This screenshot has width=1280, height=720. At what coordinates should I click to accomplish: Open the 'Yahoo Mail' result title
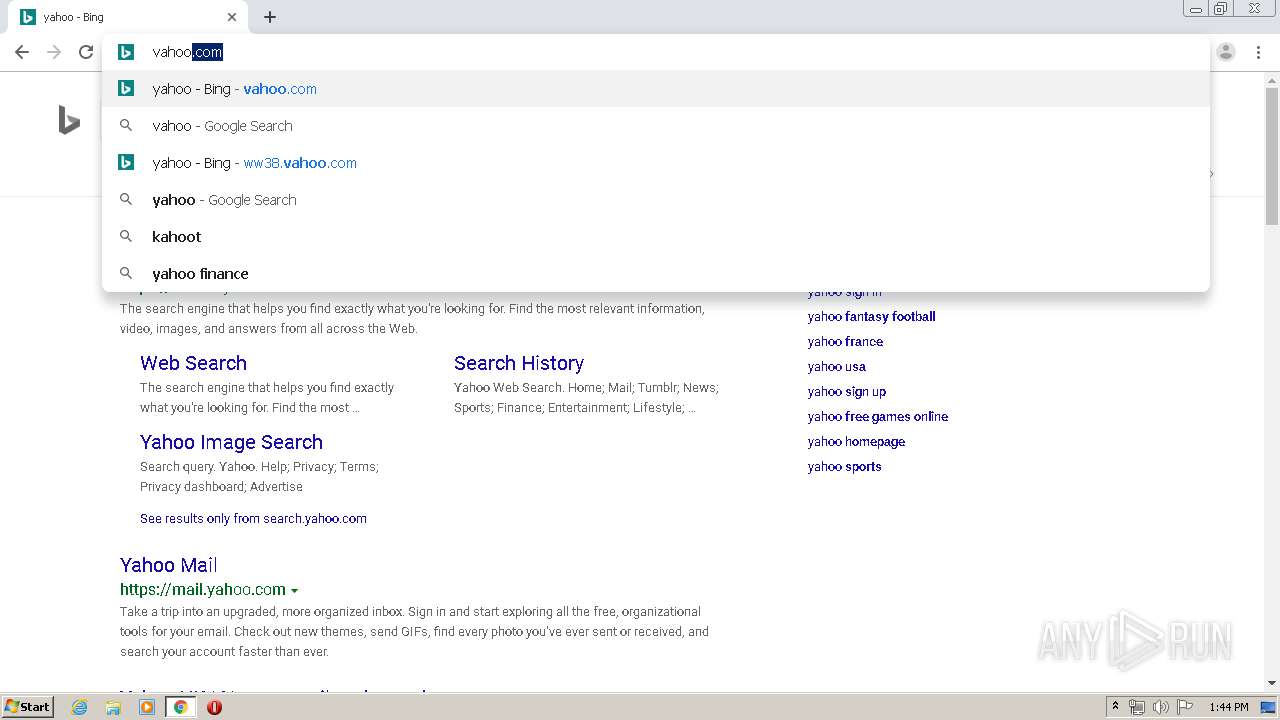(x=168, y=565)
